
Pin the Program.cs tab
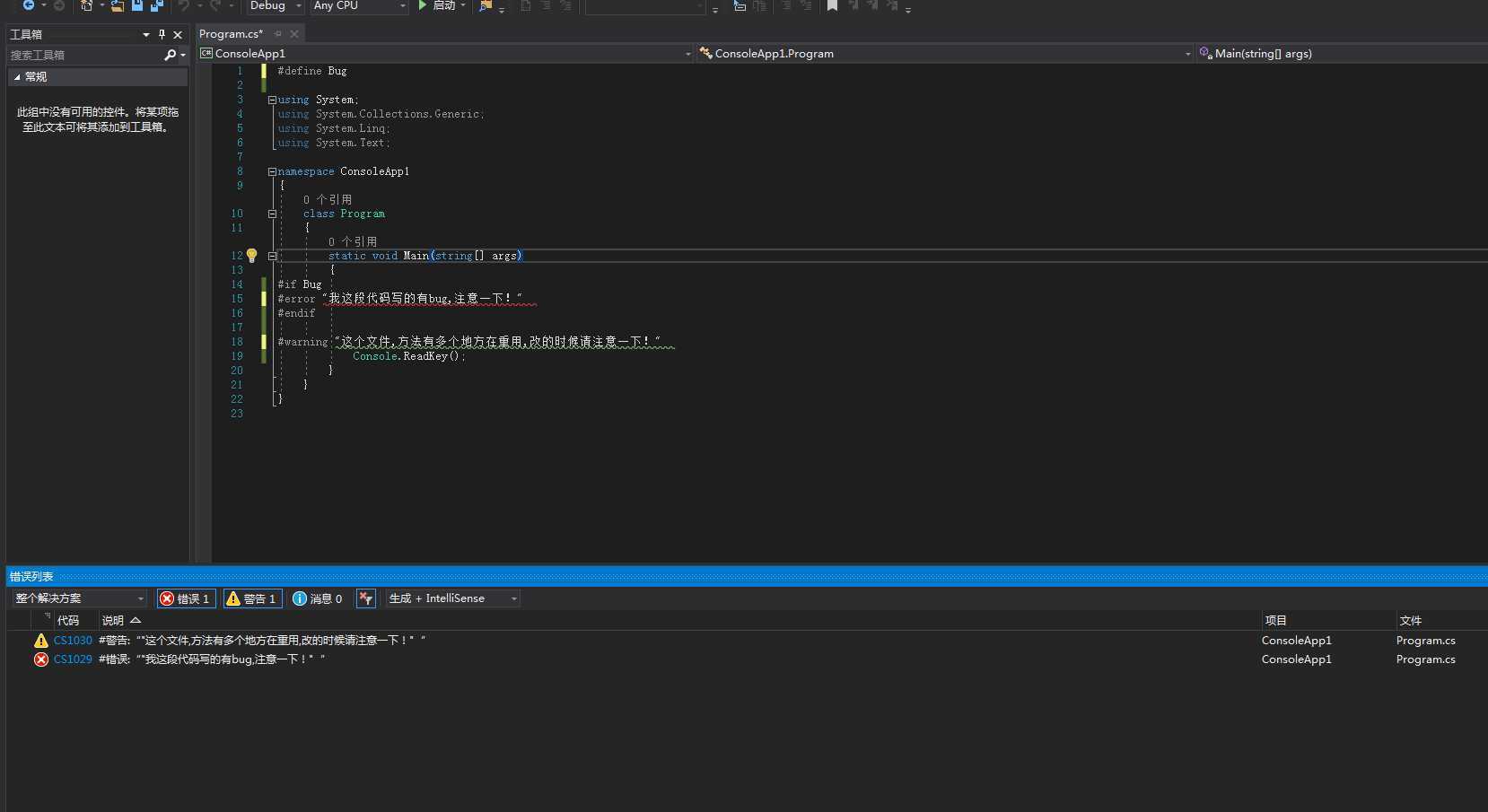[278, 34]
